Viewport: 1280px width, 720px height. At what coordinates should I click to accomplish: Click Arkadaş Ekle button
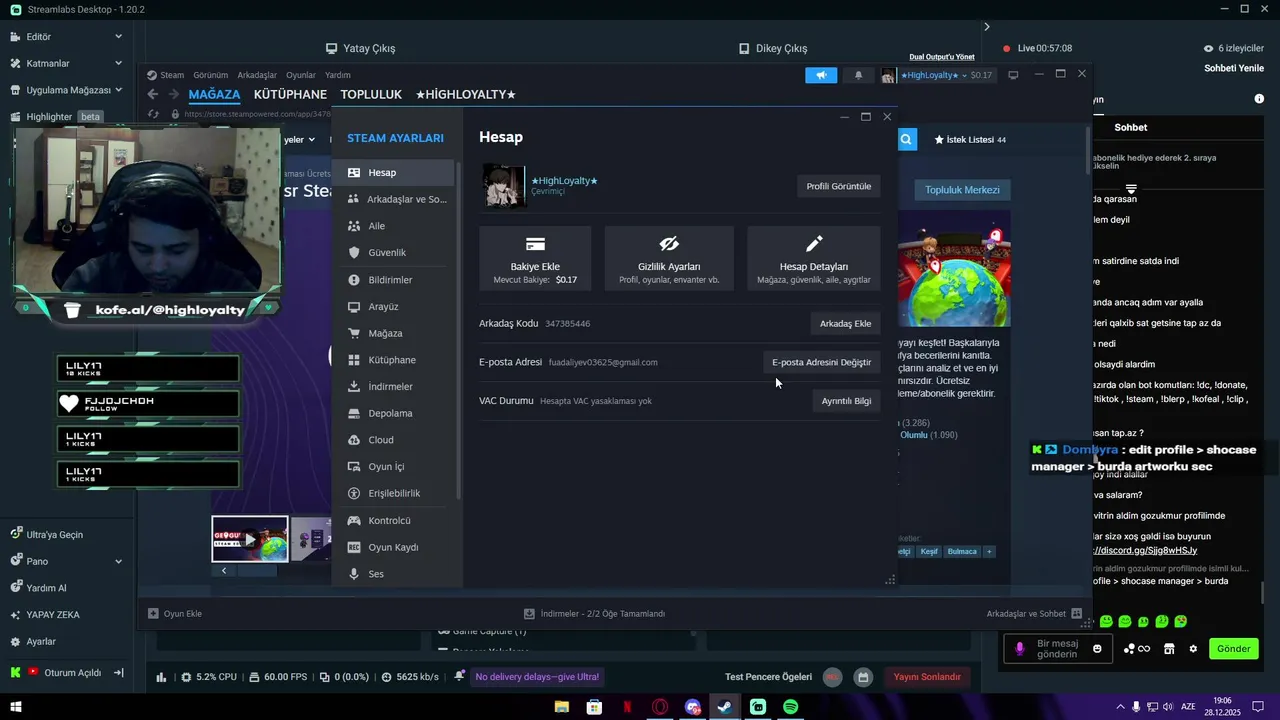[845, 323]
